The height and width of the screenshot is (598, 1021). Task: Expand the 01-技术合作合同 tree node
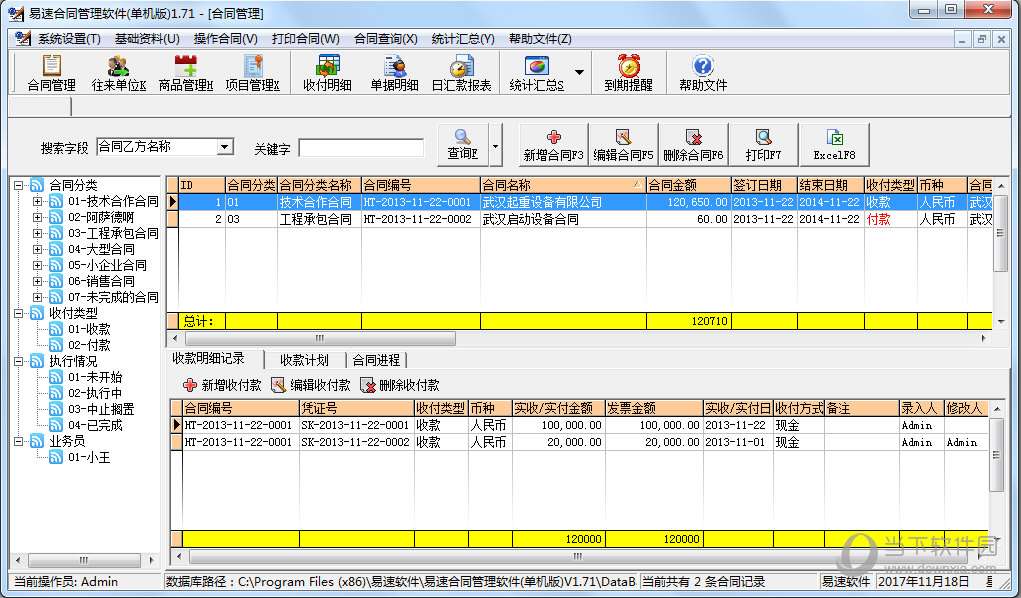38,201
